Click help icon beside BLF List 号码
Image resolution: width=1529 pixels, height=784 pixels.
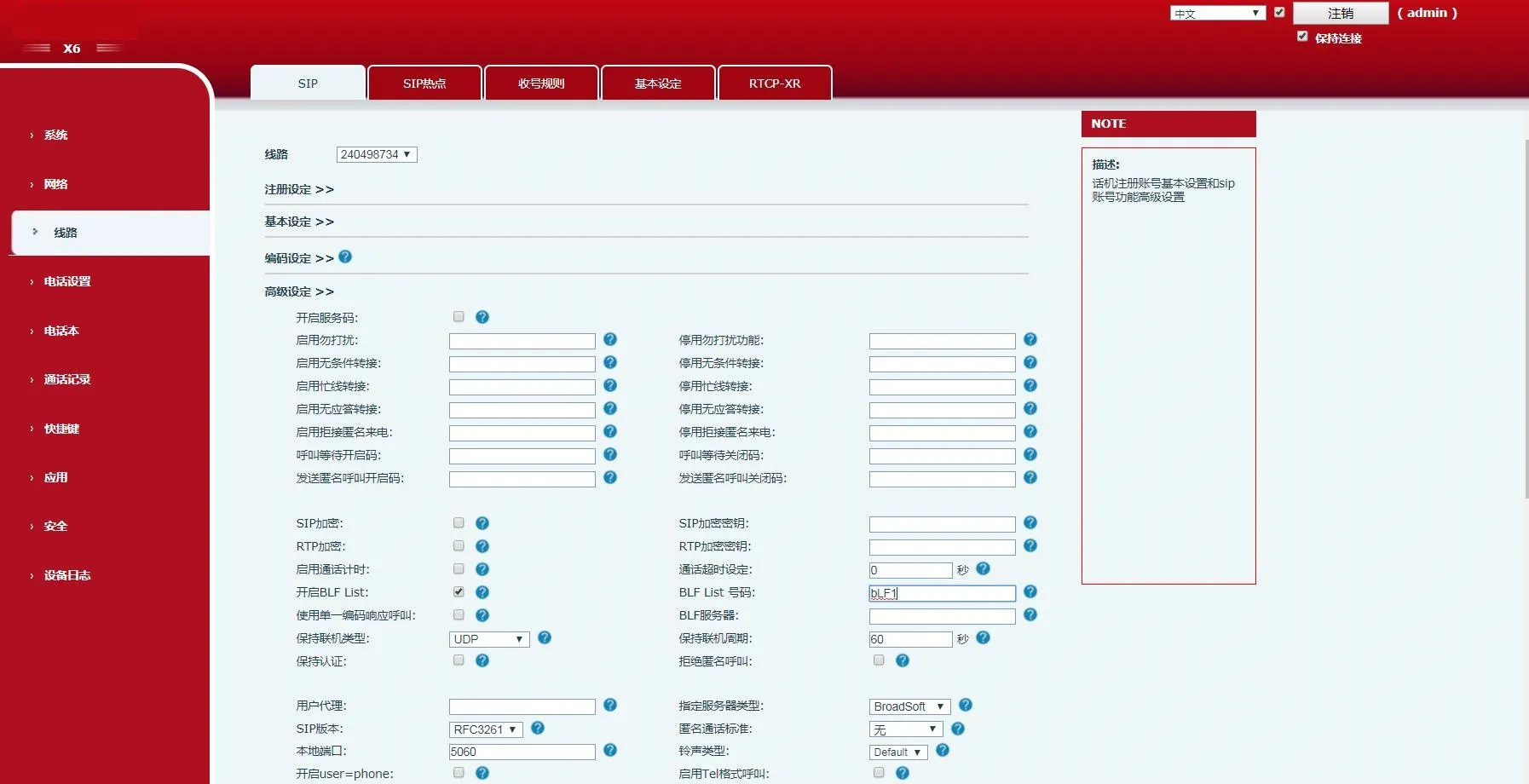(x=1030, y=592)
